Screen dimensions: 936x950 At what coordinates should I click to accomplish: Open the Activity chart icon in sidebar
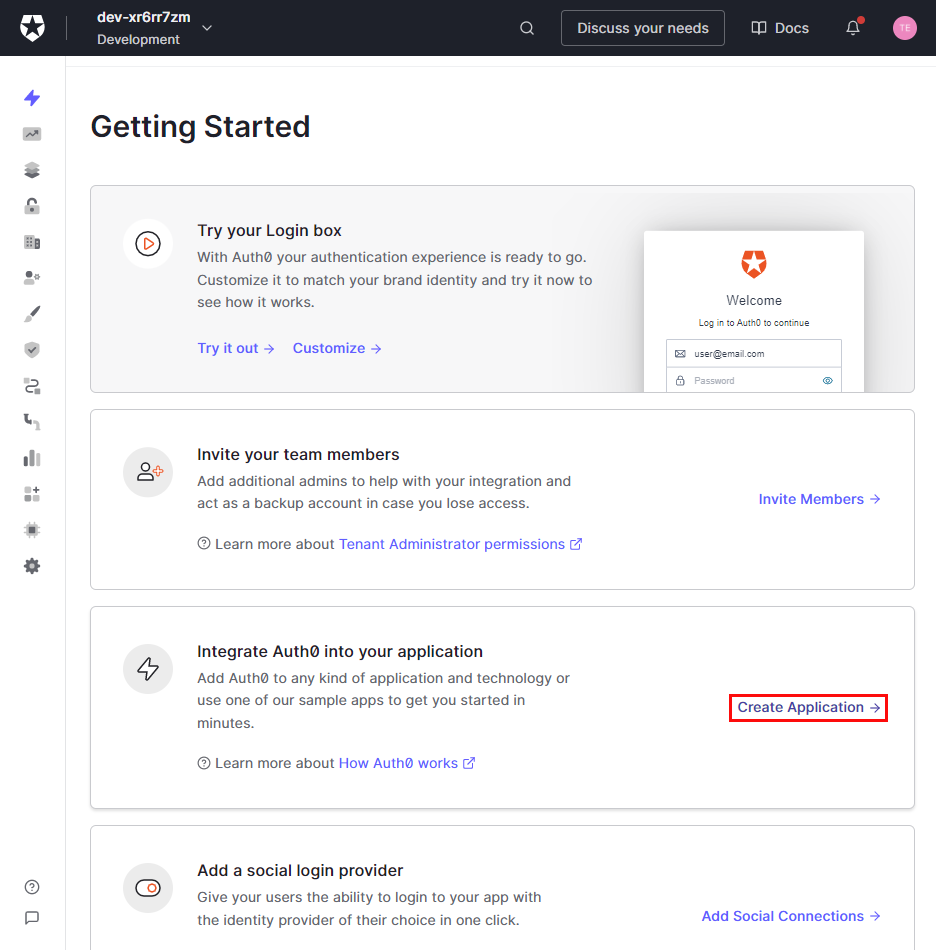coord(32,134)
